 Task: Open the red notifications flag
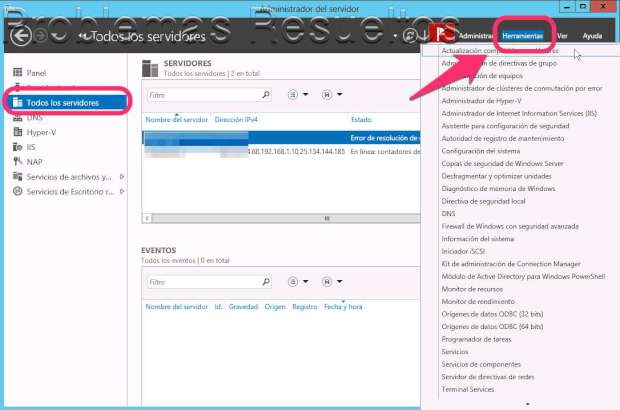coord(442,33)
